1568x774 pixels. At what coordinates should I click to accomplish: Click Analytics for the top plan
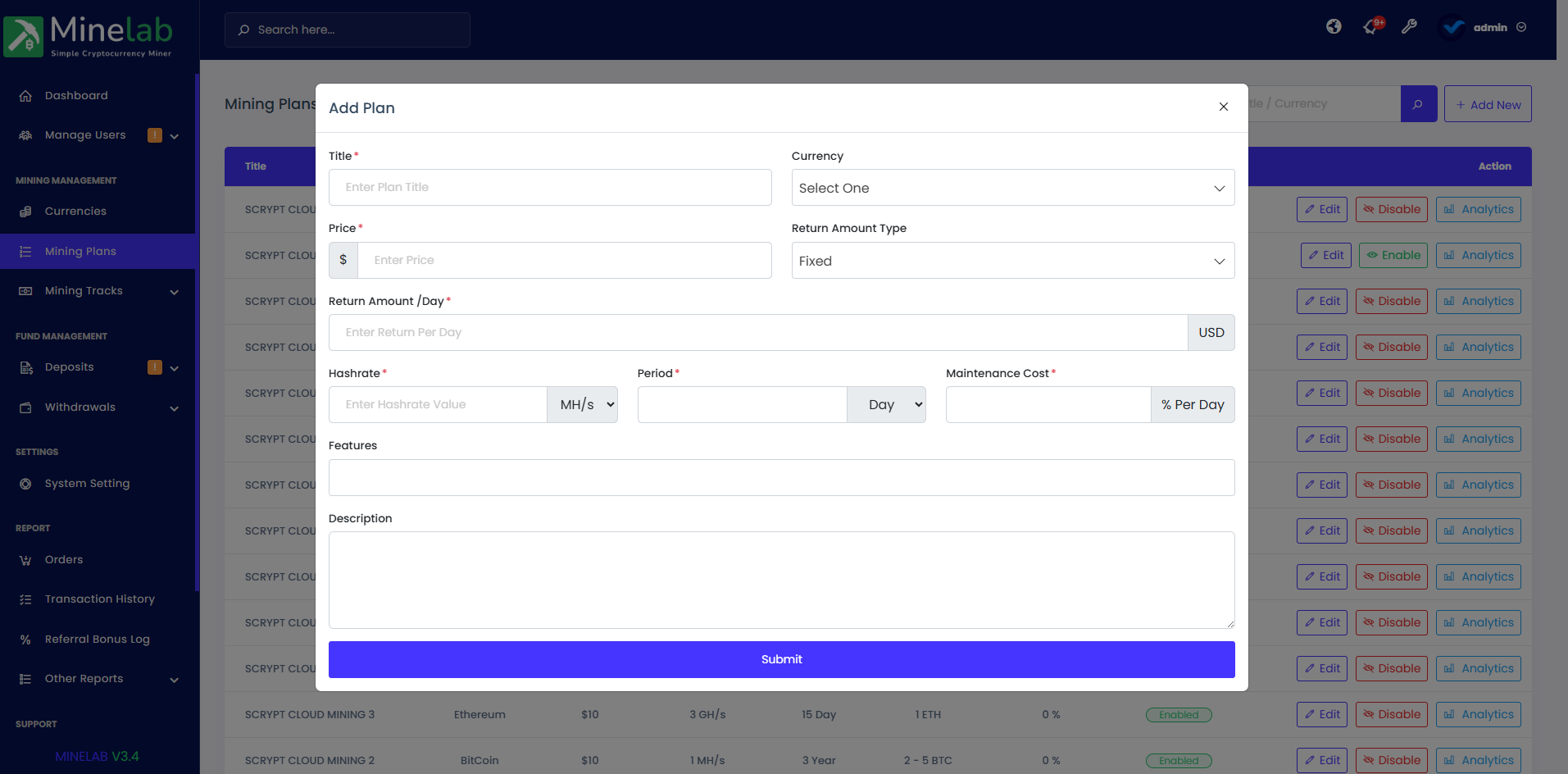1478,209
